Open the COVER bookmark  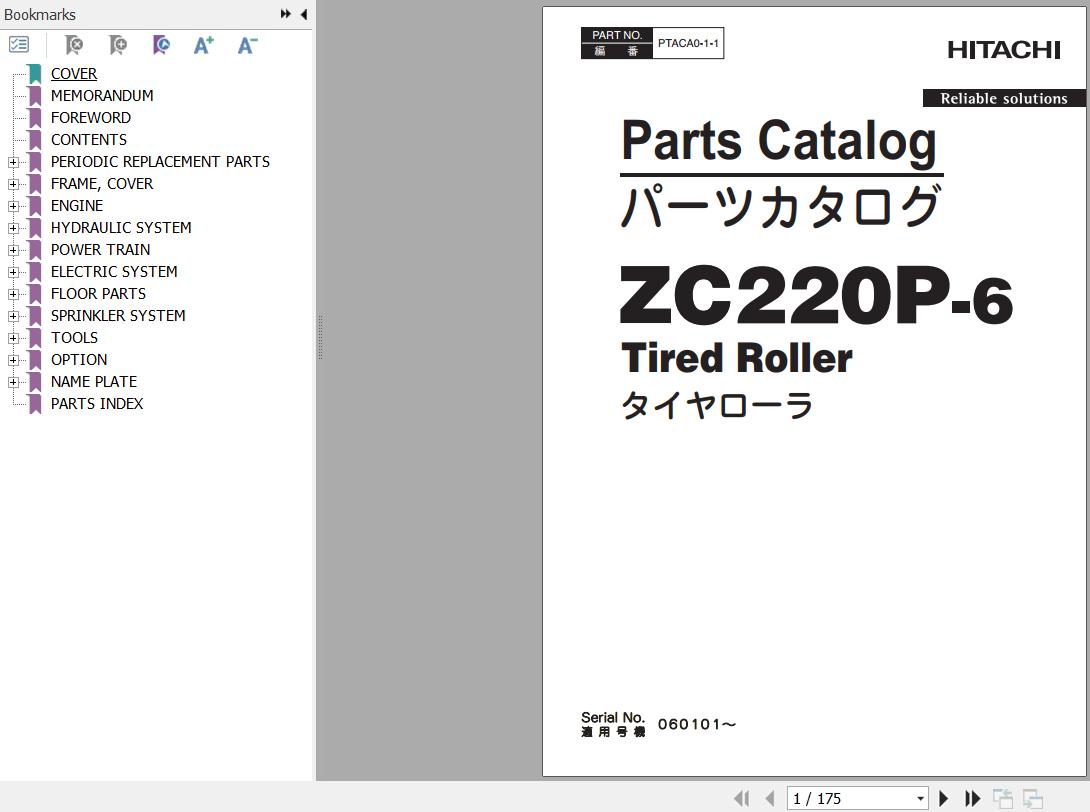coord(74,74)
